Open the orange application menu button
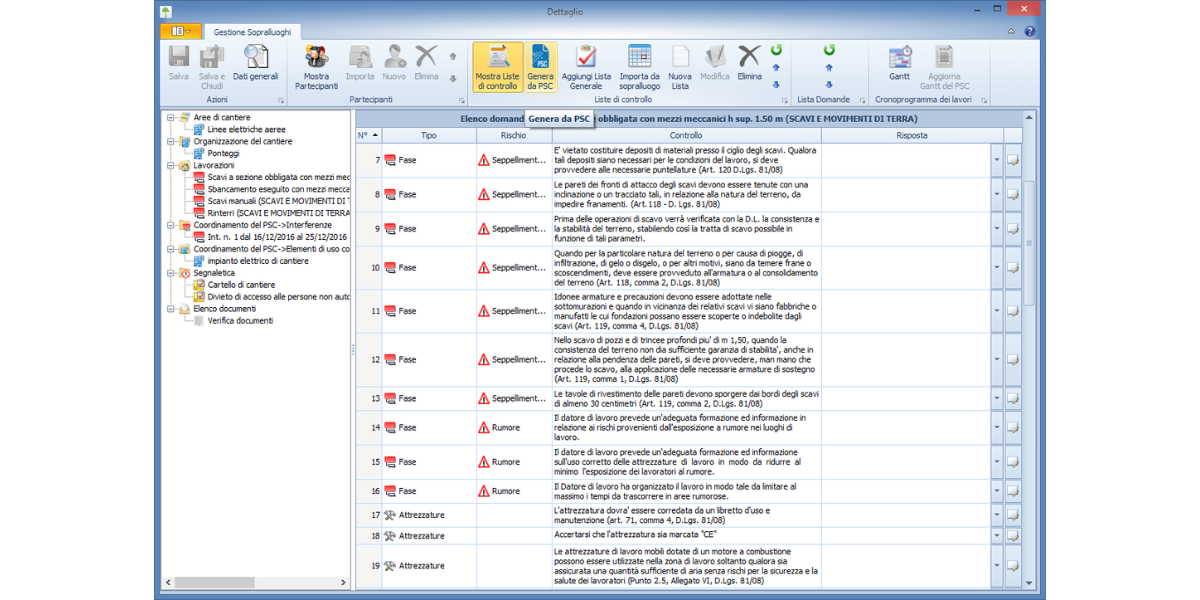The image size is (1200, 600). (x=181, y=31)
